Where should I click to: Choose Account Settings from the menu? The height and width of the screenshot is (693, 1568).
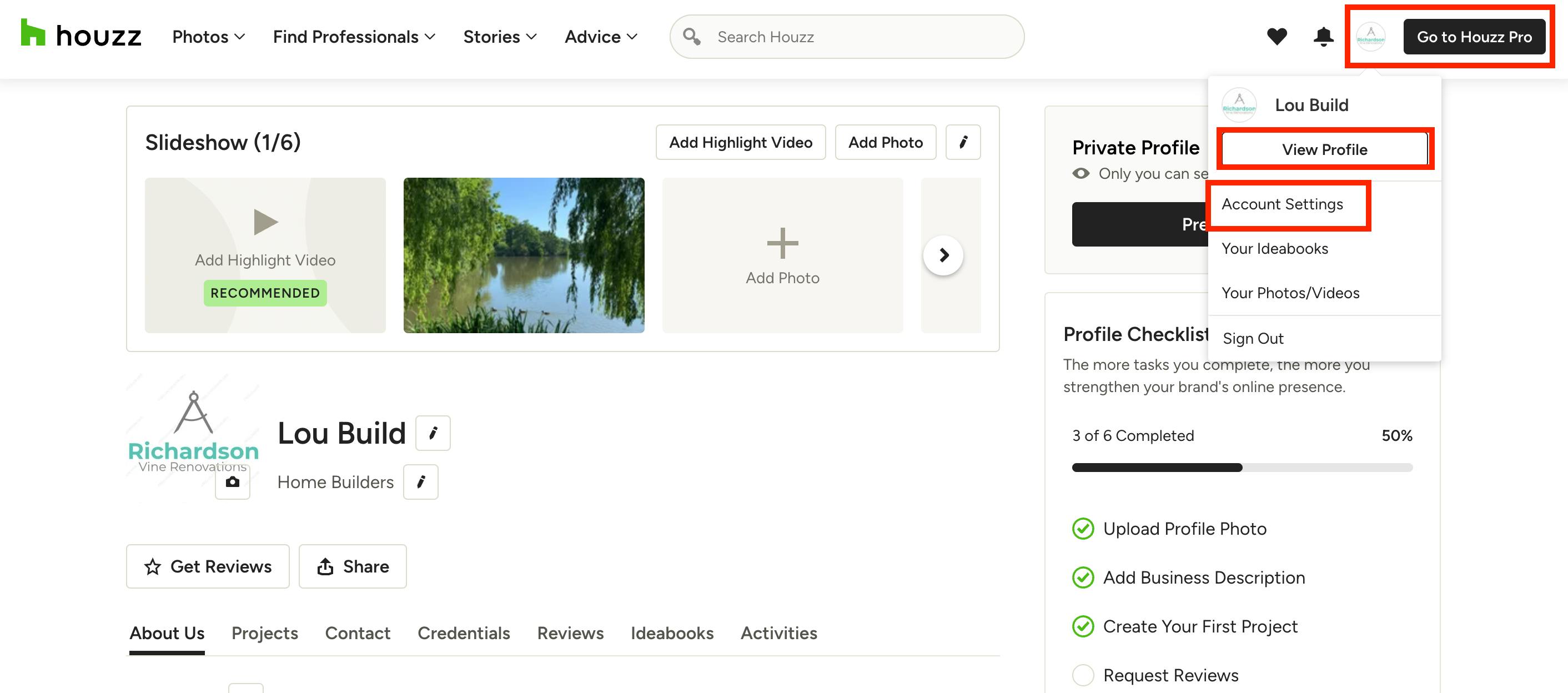point(1282,204)
